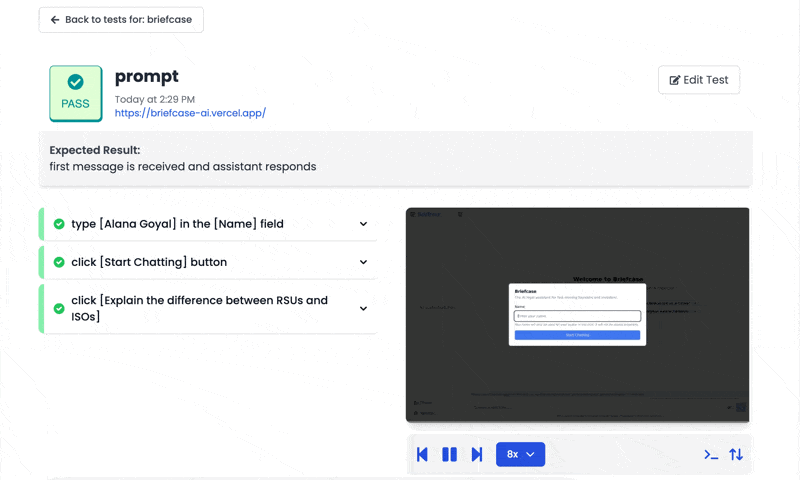Skip to the next step in playback

[477, 454]
